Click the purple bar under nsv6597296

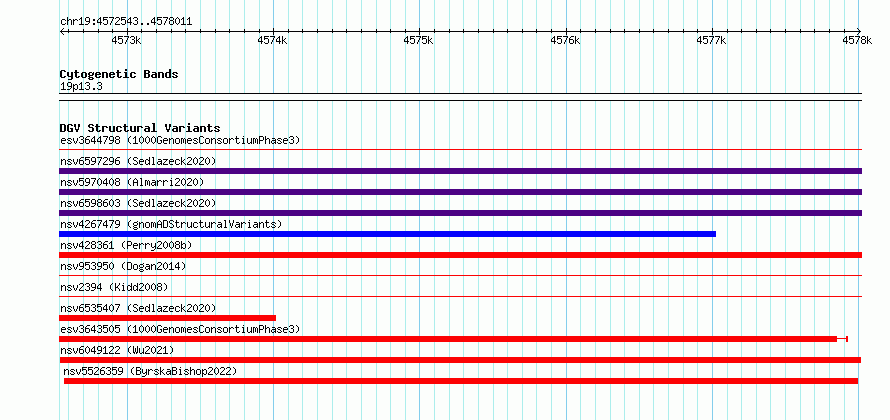pyautogui.click(x=460, y=171)
